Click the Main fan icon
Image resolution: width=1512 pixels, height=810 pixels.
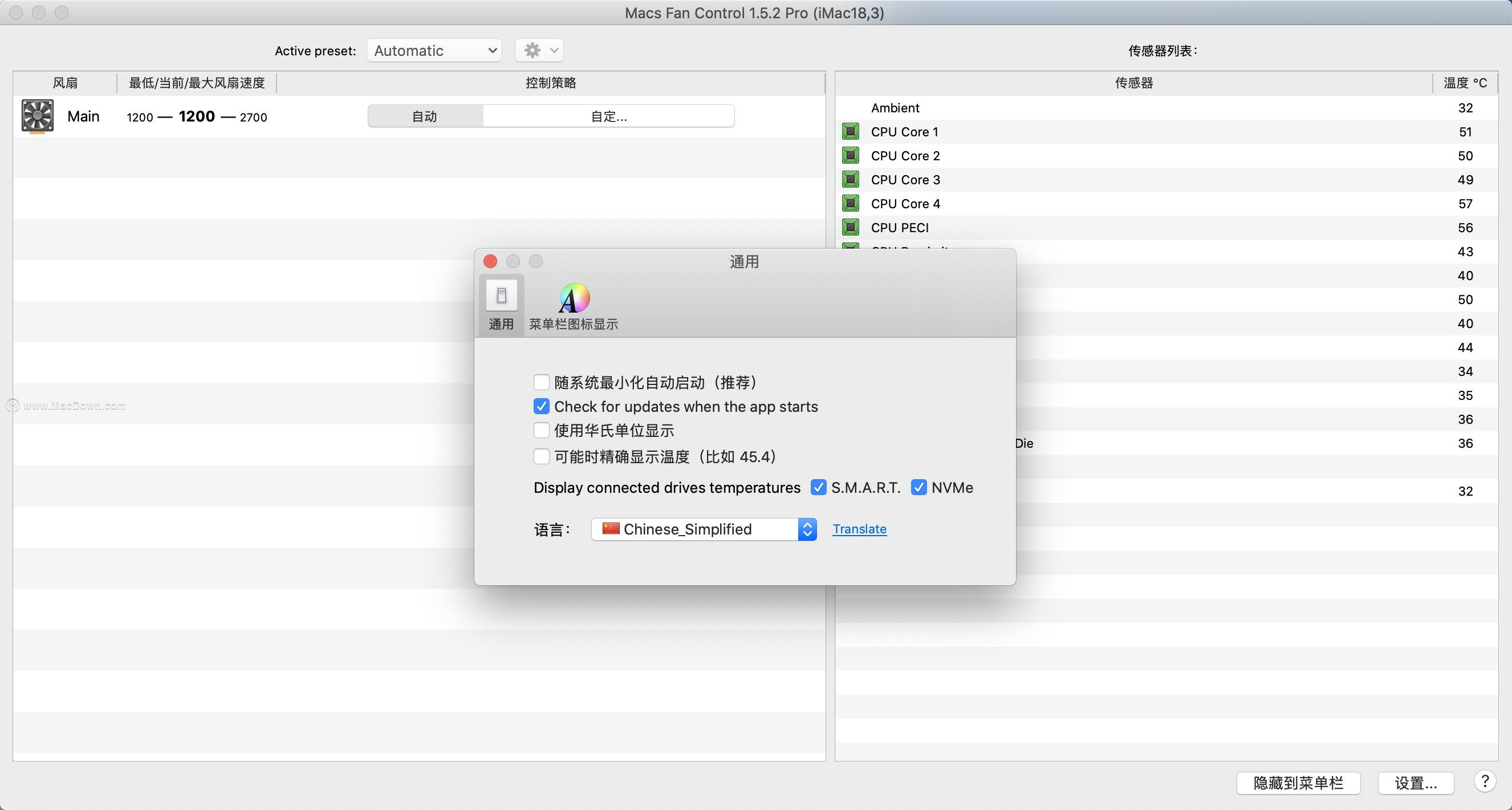click(x=38, y=116)
